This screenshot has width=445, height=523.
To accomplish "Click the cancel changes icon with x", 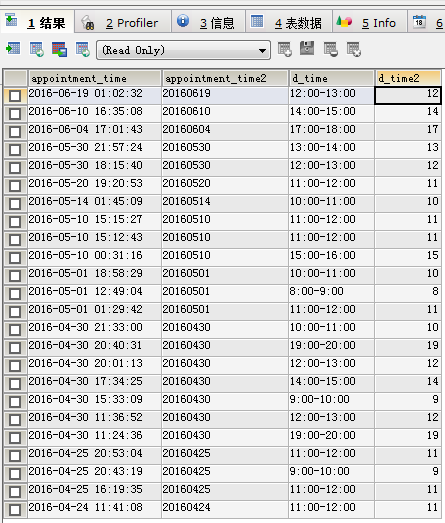I will [x=354, y=49].
